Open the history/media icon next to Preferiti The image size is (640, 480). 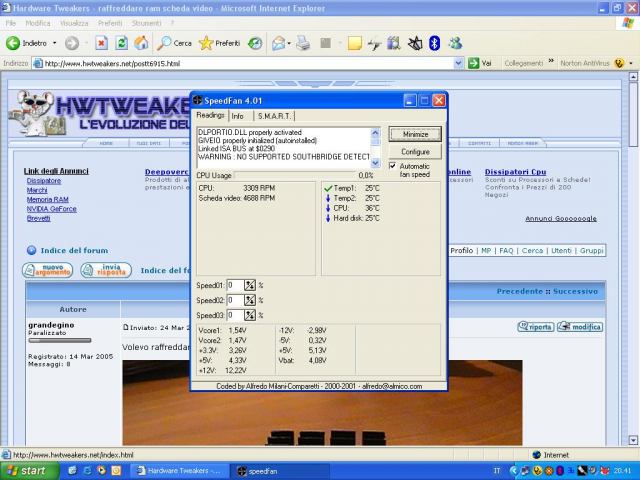point(255,43)
